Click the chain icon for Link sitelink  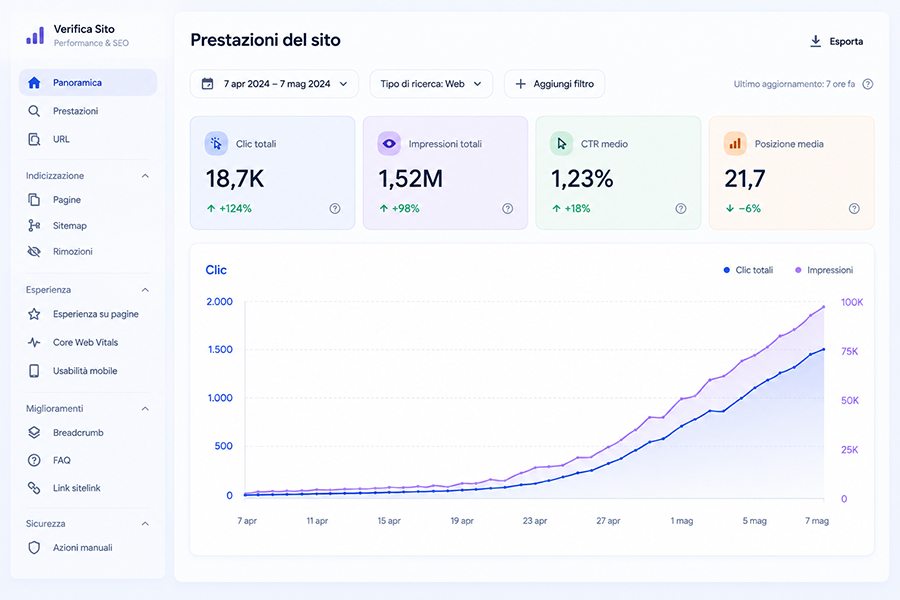[34, 487]
